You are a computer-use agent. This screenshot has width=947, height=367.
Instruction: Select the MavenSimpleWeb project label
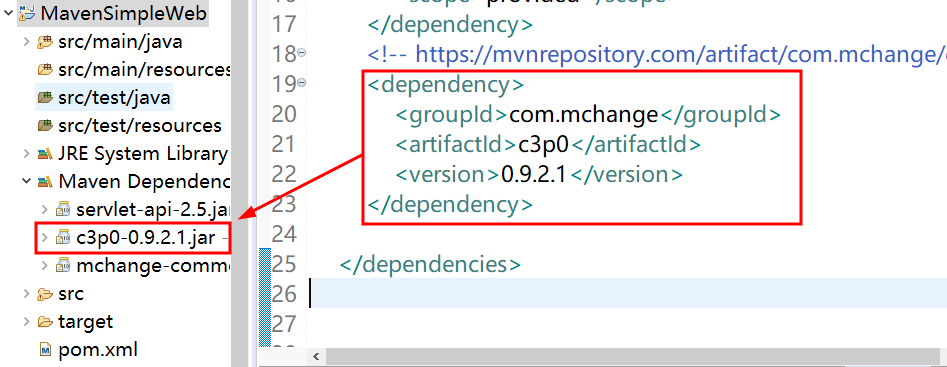124,14
